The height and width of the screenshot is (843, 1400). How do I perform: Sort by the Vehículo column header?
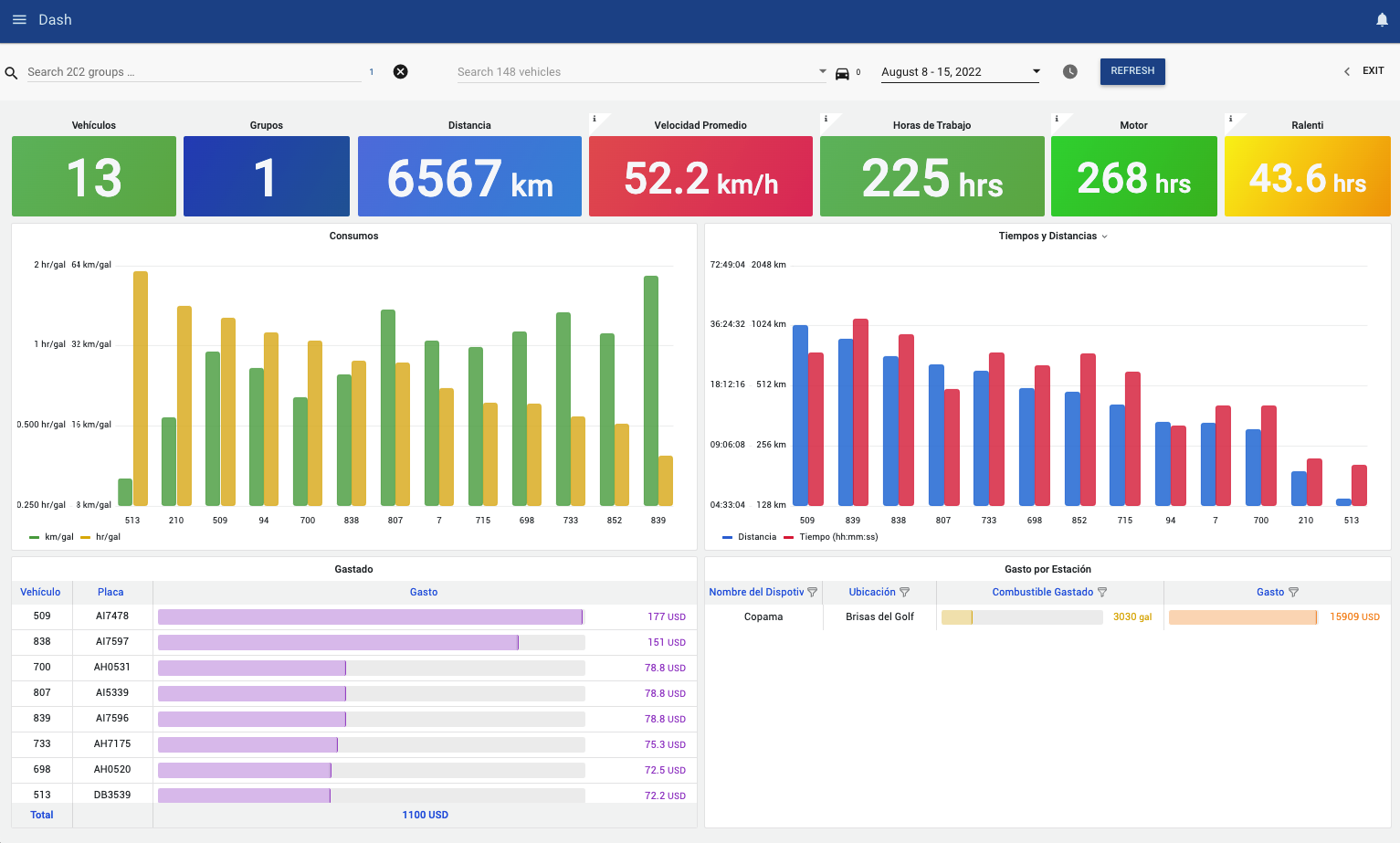click(40, 592)
